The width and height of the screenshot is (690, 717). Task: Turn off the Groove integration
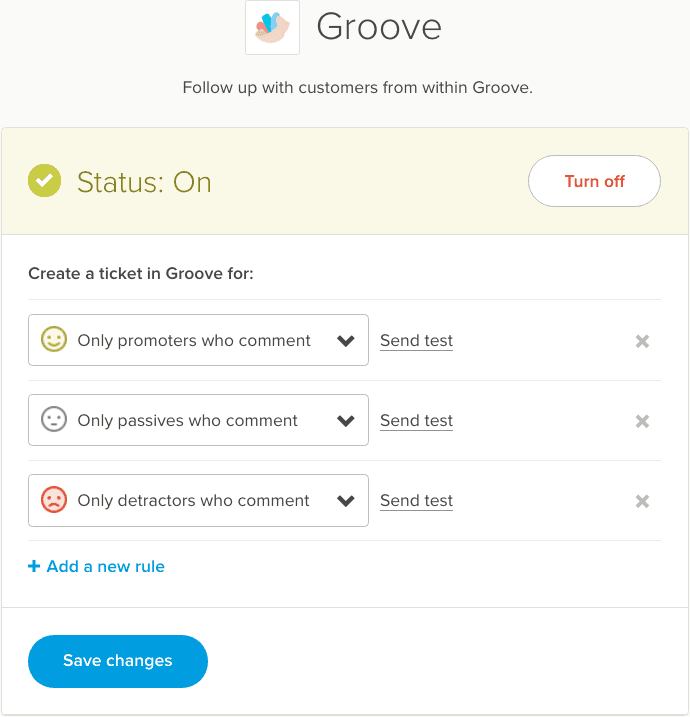[594, 181]
